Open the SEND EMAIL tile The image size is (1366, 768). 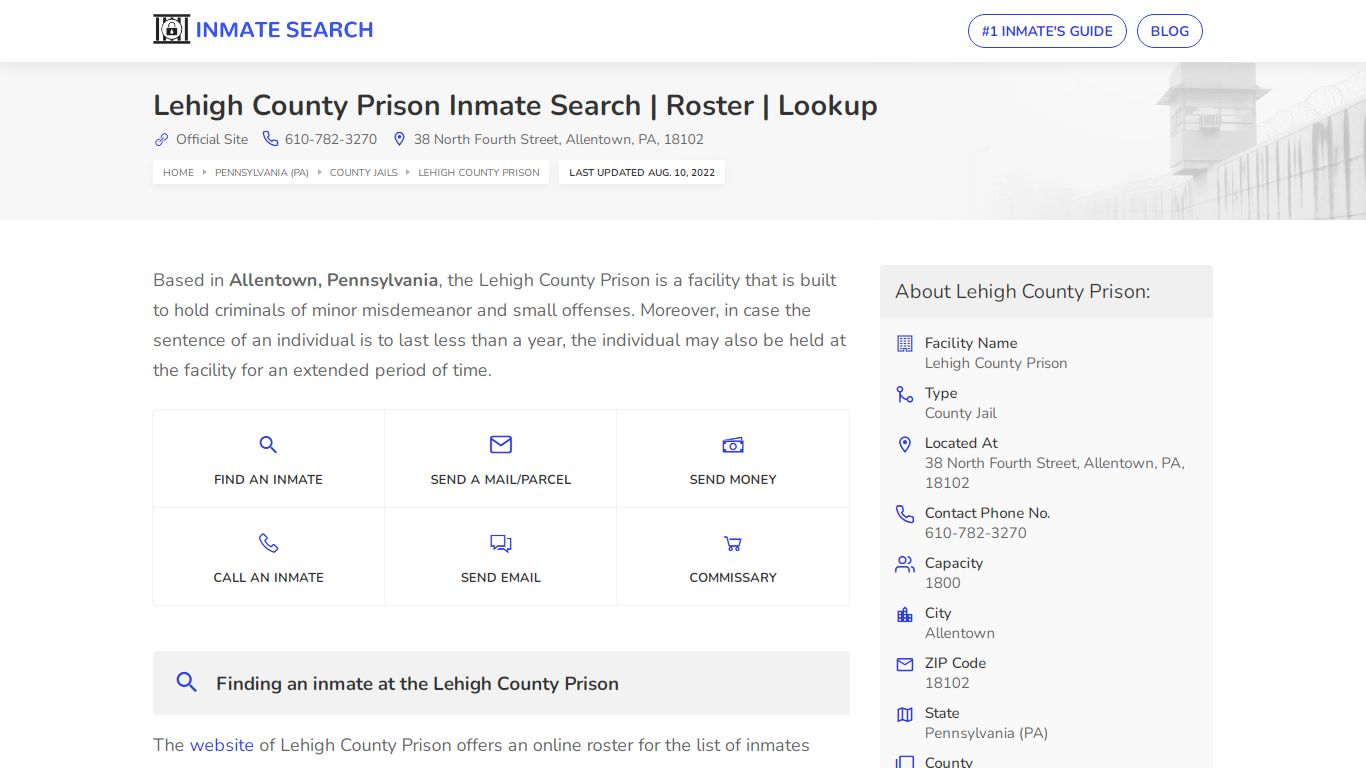pyautogui.click(x=501, y=556)
